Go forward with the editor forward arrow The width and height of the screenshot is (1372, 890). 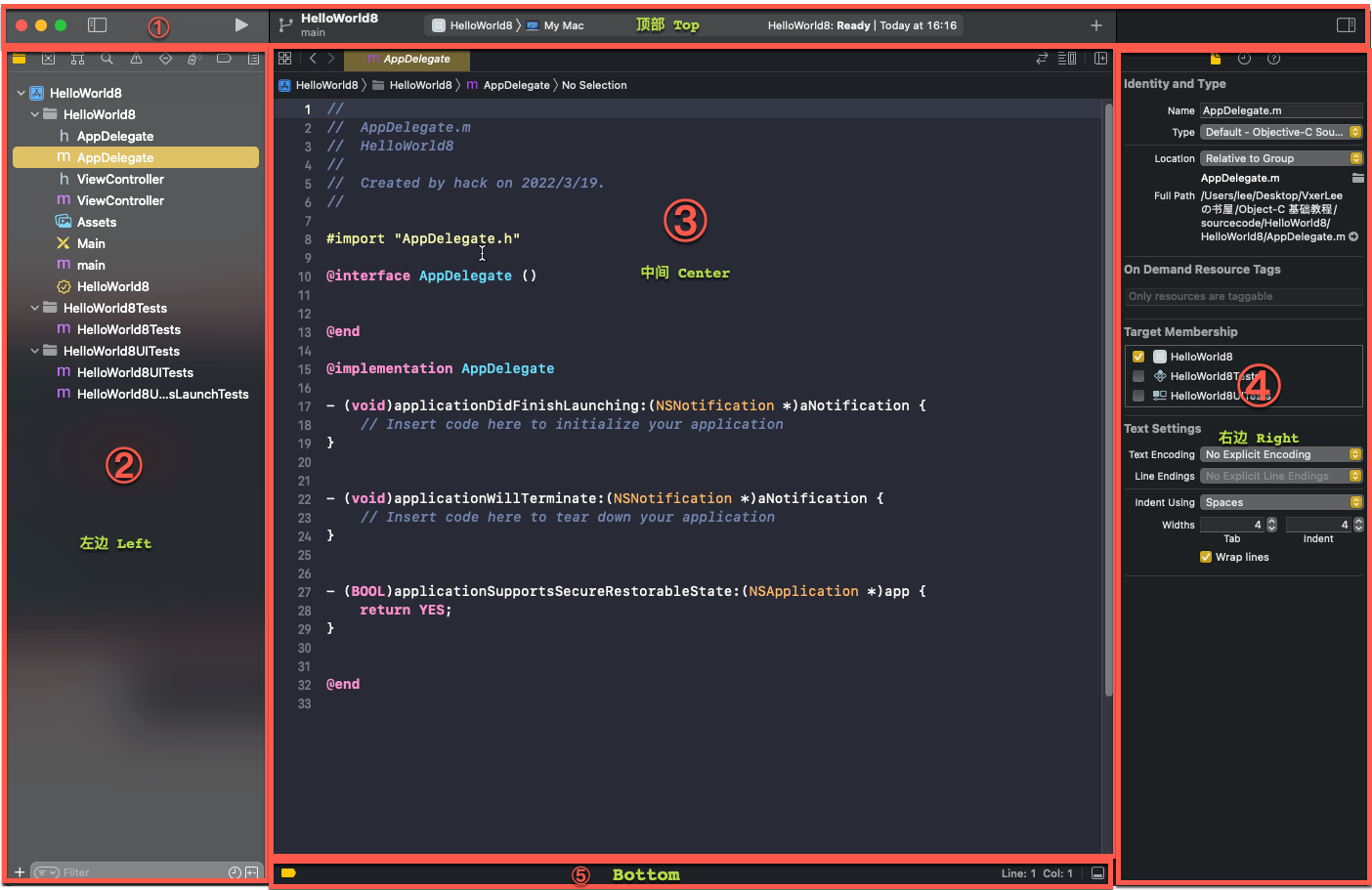point(331,59)
